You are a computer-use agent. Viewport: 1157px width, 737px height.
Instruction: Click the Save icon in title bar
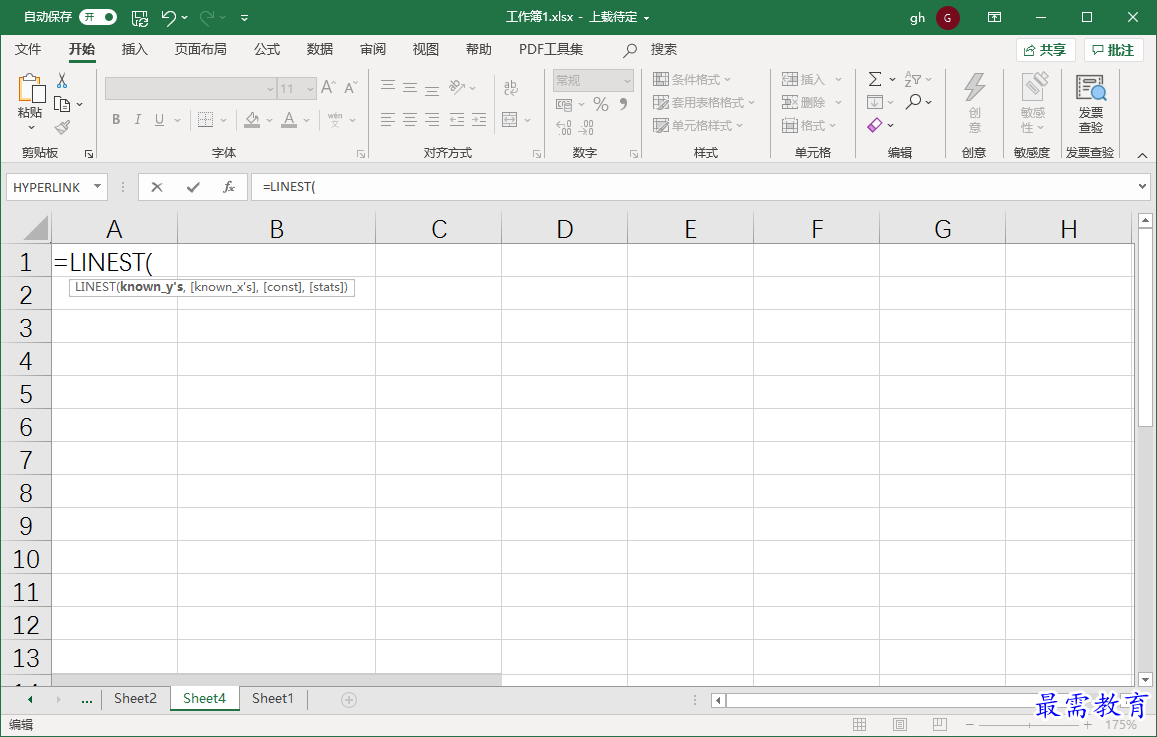click(139, 18)
